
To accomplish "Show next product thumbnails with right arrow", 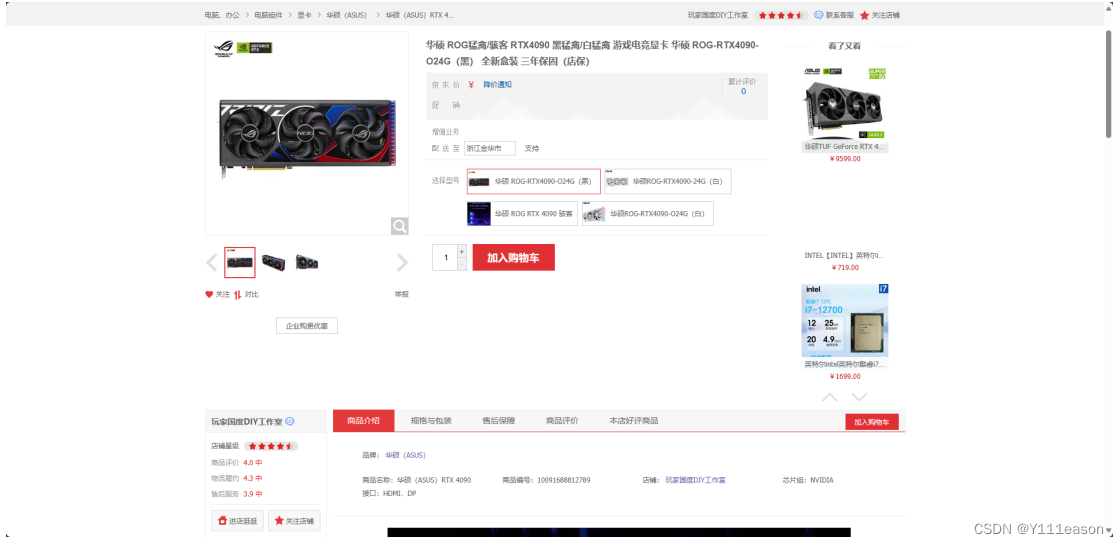I will (x=402, y=263).
